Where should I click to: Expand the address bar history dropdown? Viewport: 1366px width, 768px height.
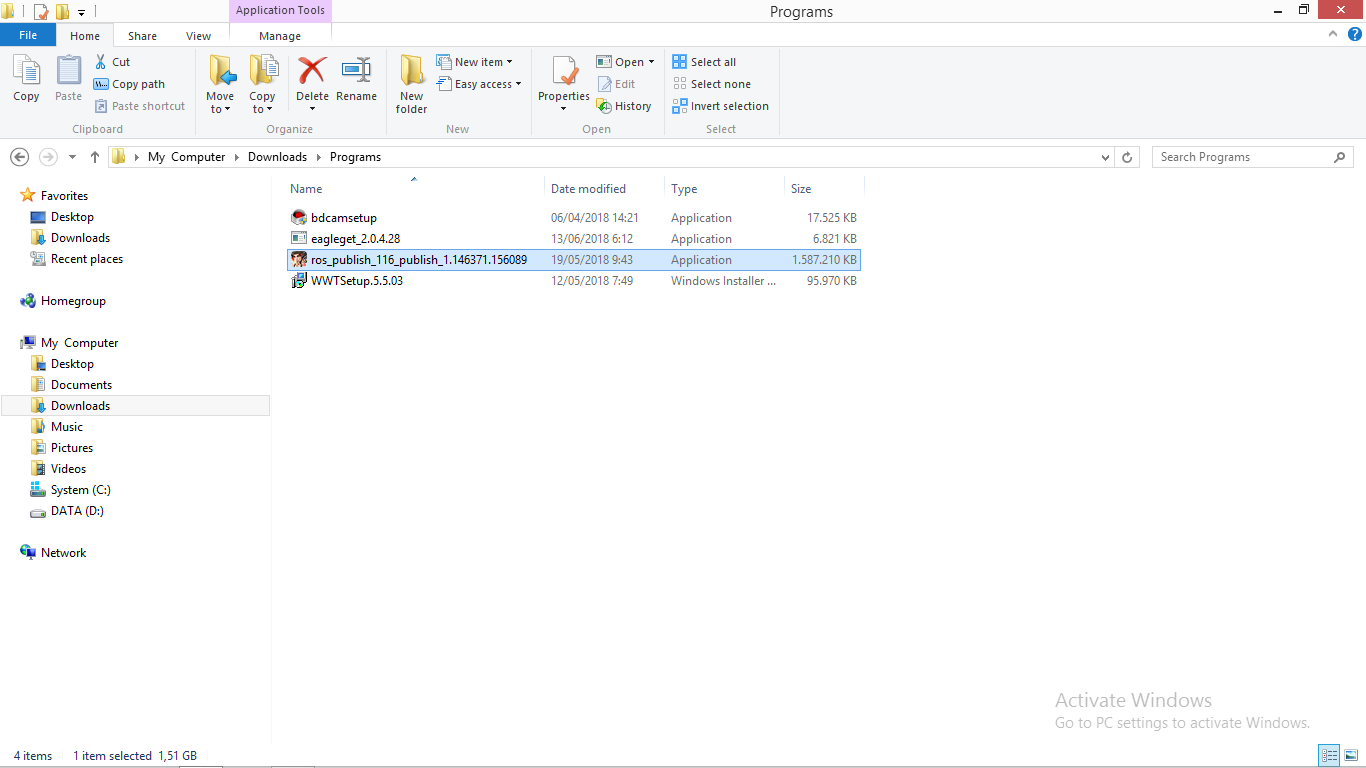click(x=1105, y=157)
